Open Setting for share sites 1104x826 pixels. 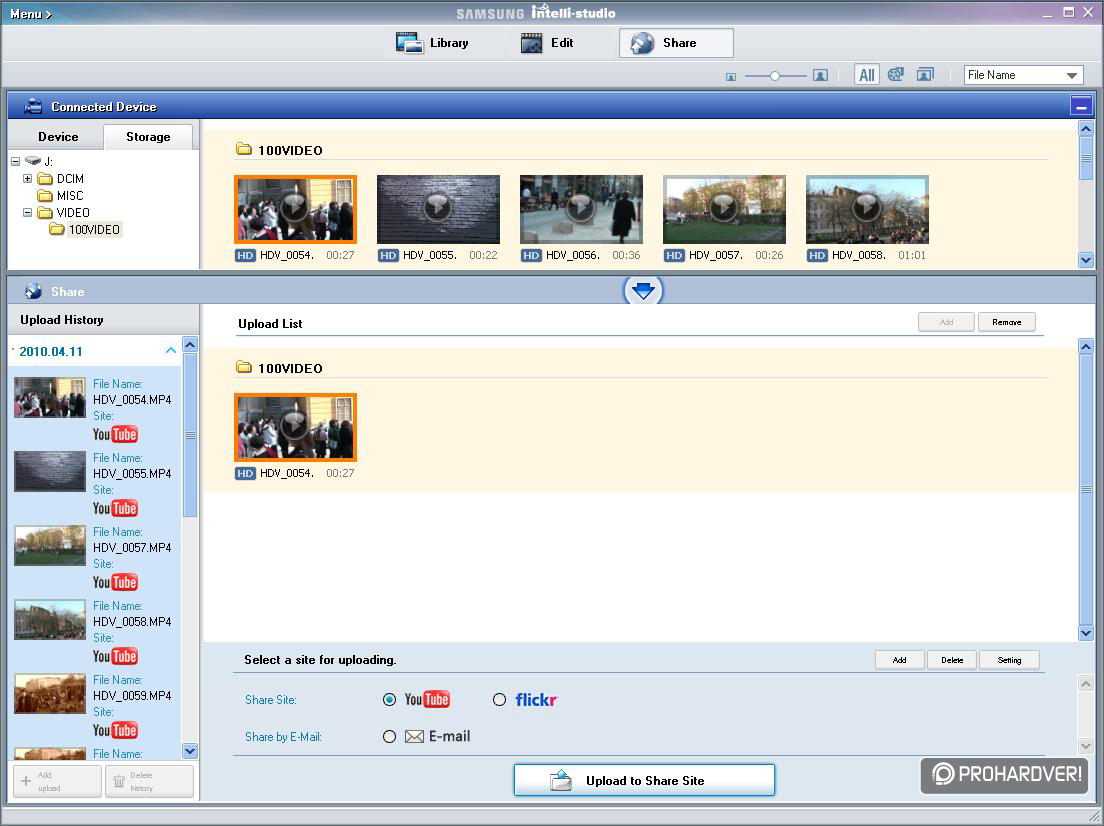(x=1009, y=660)
